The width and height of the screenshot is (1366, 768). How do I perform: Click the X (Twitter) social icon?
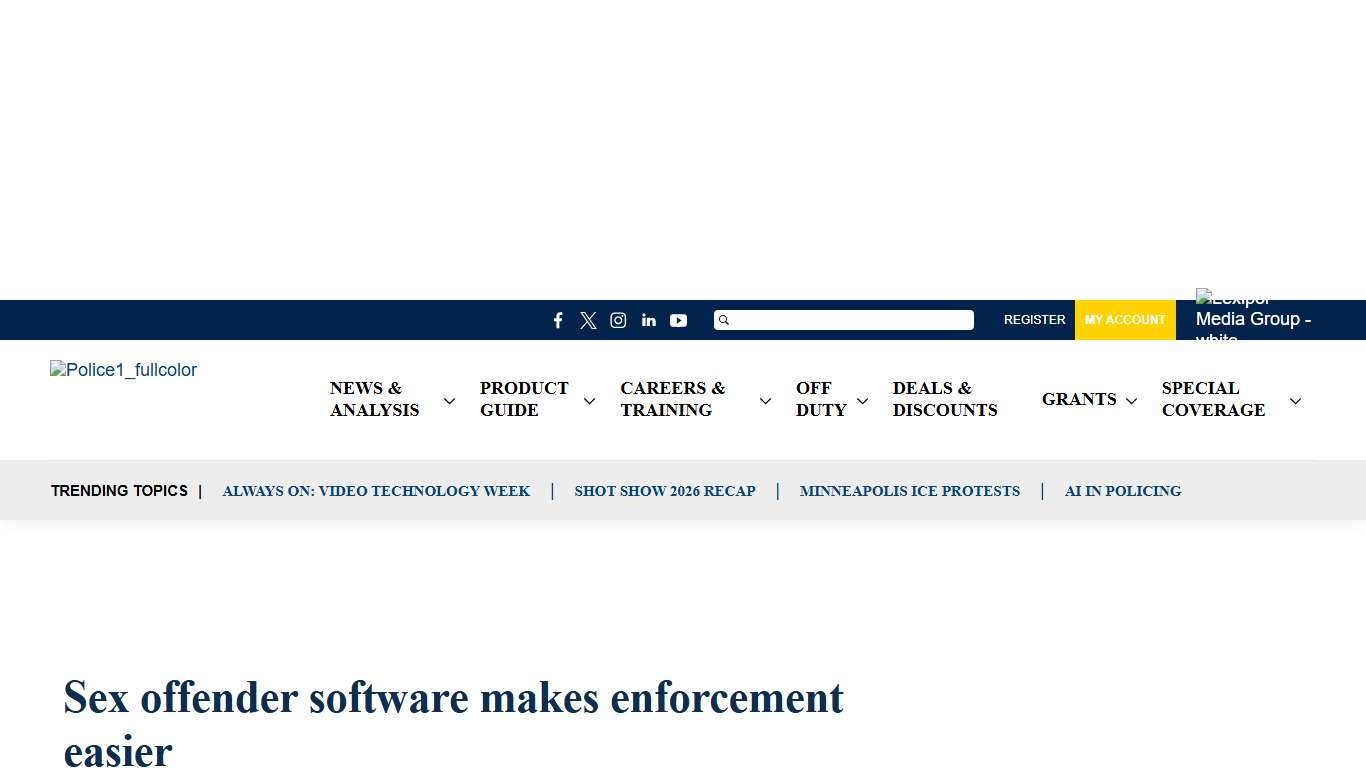(x=588, y=320)
